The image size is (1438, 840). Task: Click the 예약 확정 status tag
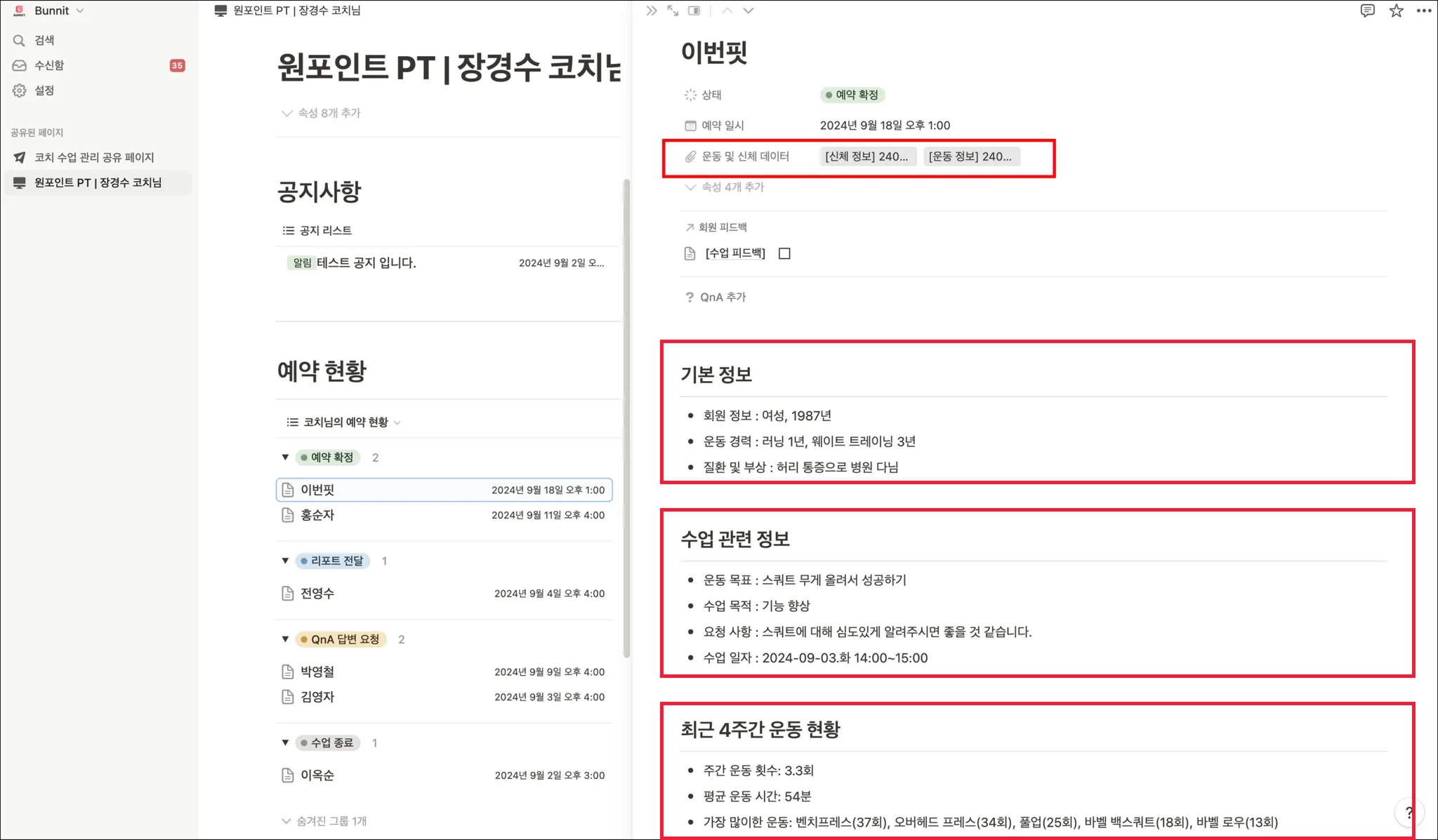click(852, 95)
